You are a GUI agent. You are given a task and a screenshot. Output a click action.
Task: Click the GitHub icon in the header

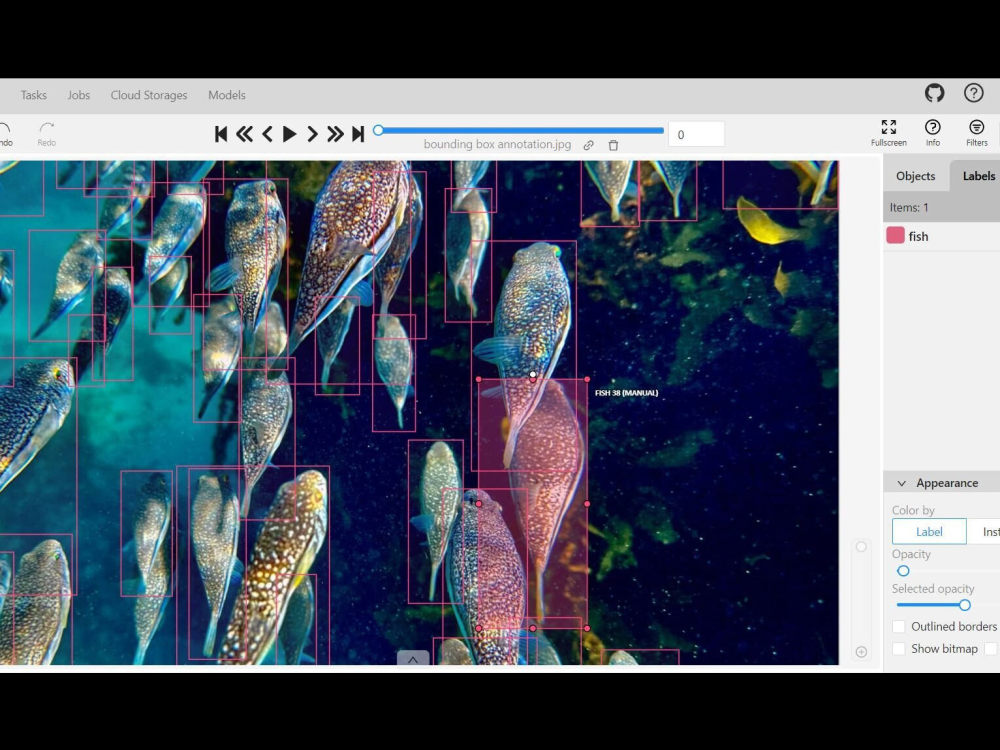(x=934, y=94)
